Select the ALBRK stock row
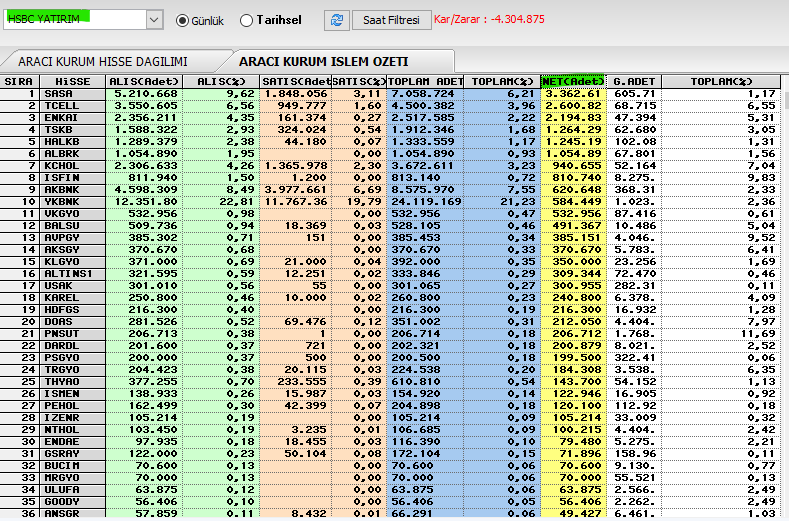 [x=390, y=154]
